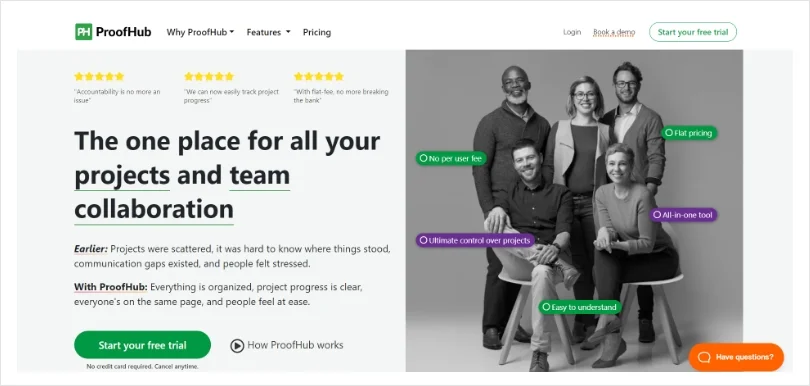Click the underlined word projects in the headline

[x=122, y=176]
